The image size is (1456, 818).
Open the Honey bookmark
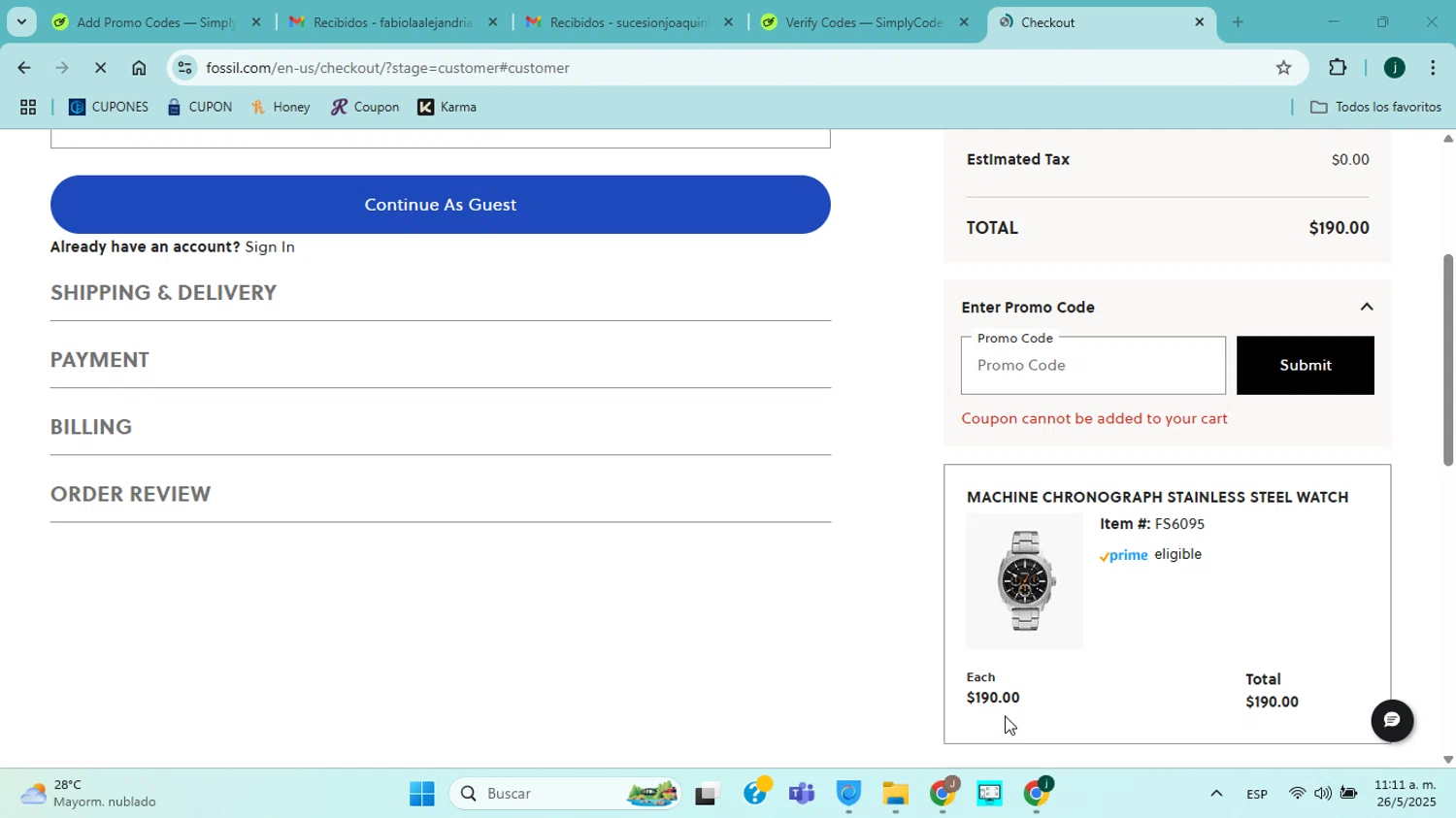click(281, 107)
